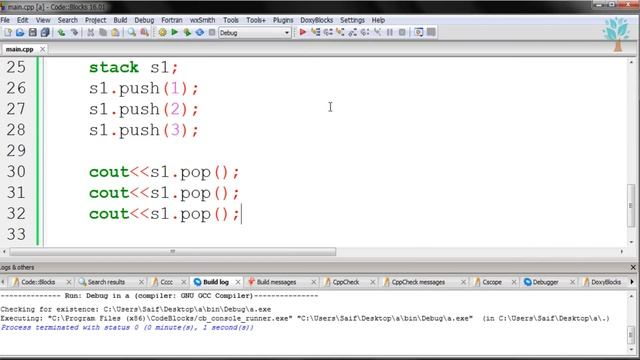The image size is (640, 360).
Task: Click the editor vertical scrollbar thumb
Action: pos(631,206)
